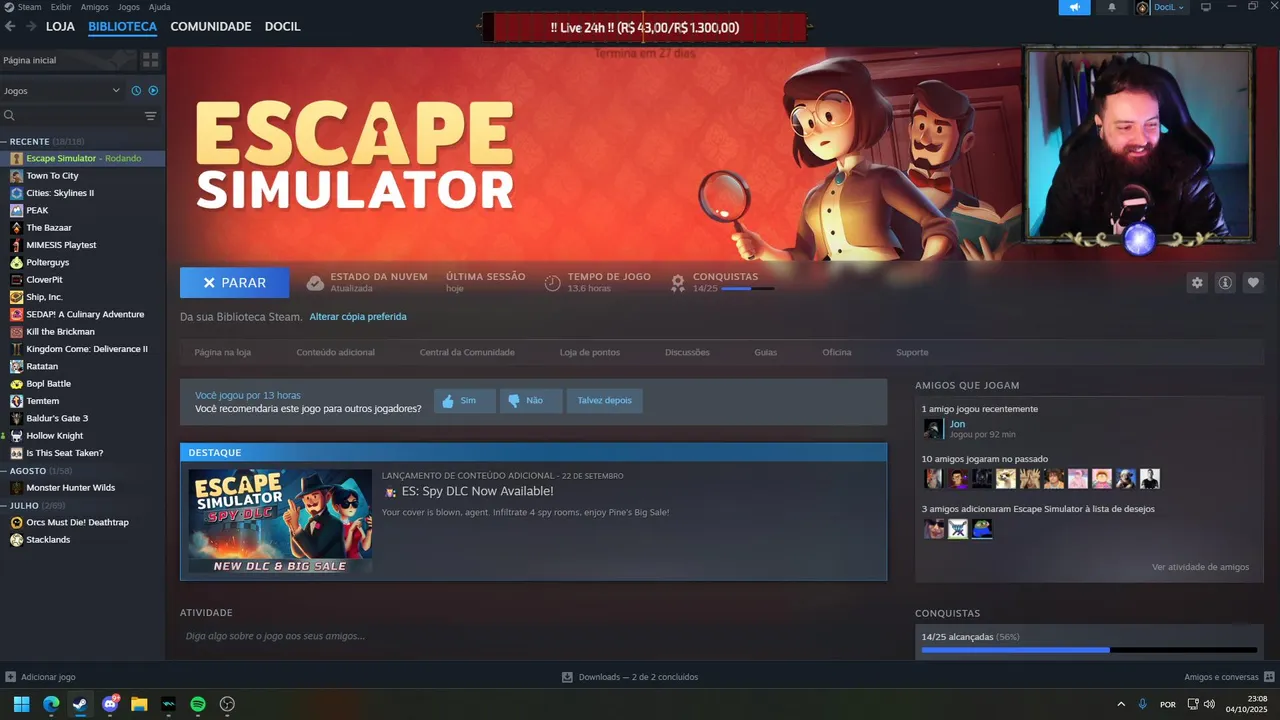Open the Página na loja tab
The width and height of the screenshot is (1280, 720).
pyautogui.click(x=222, y=352)
